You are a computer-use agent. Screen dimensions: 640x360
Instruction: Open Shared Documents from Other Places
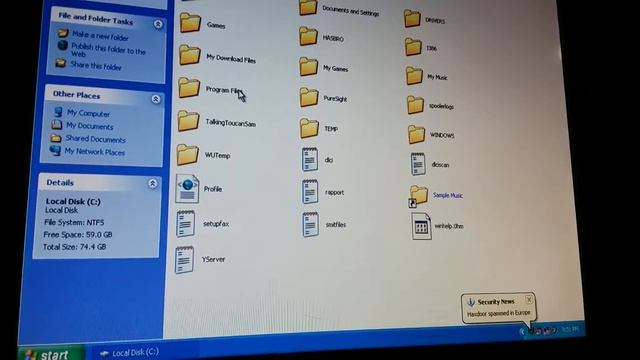click(96, 139)
